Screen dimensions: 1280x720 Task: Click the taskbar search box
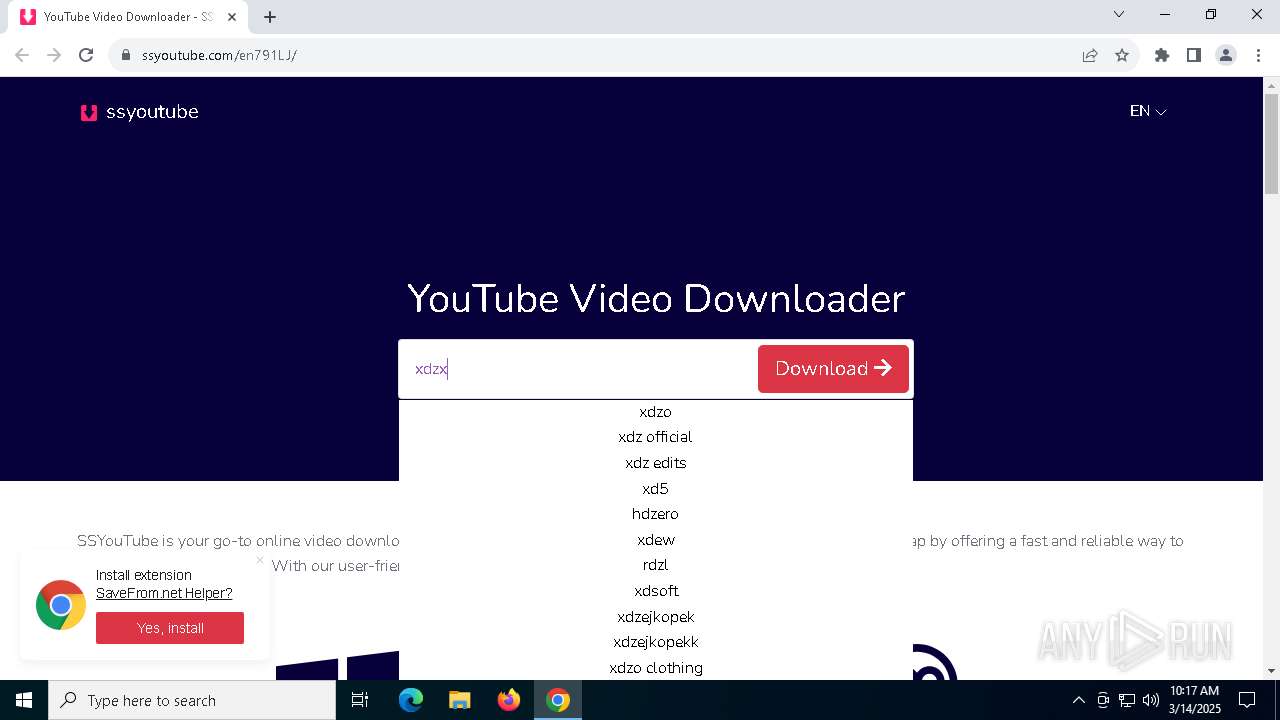(192, 700)
